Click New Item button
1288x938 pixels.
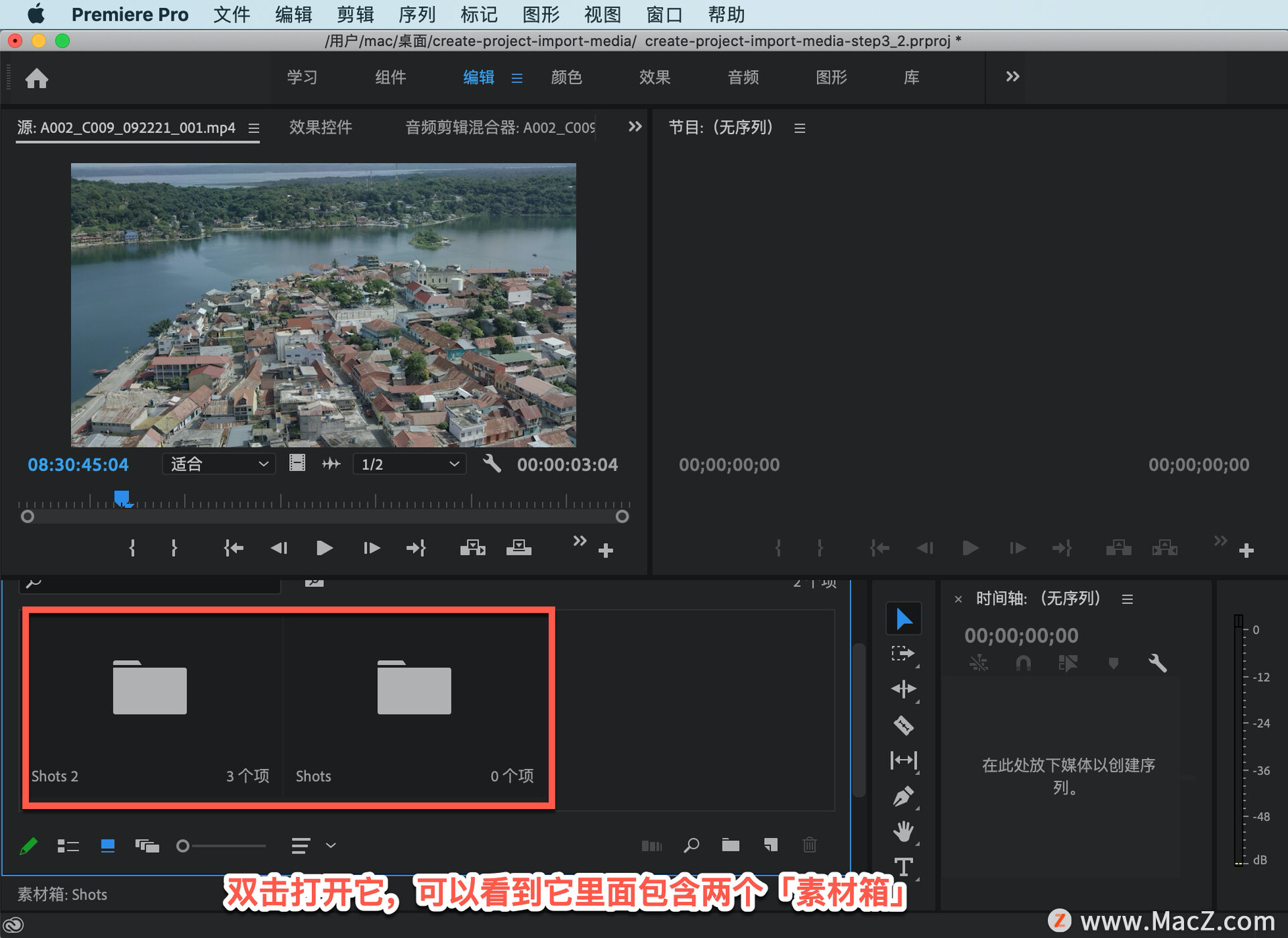[771, 845]
